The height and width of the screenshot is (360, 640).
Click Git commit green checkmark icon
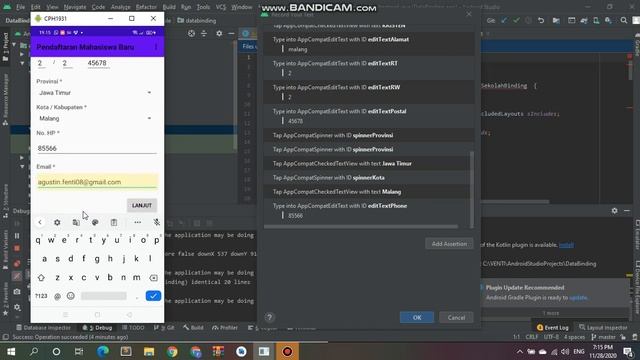coord(516,20)
